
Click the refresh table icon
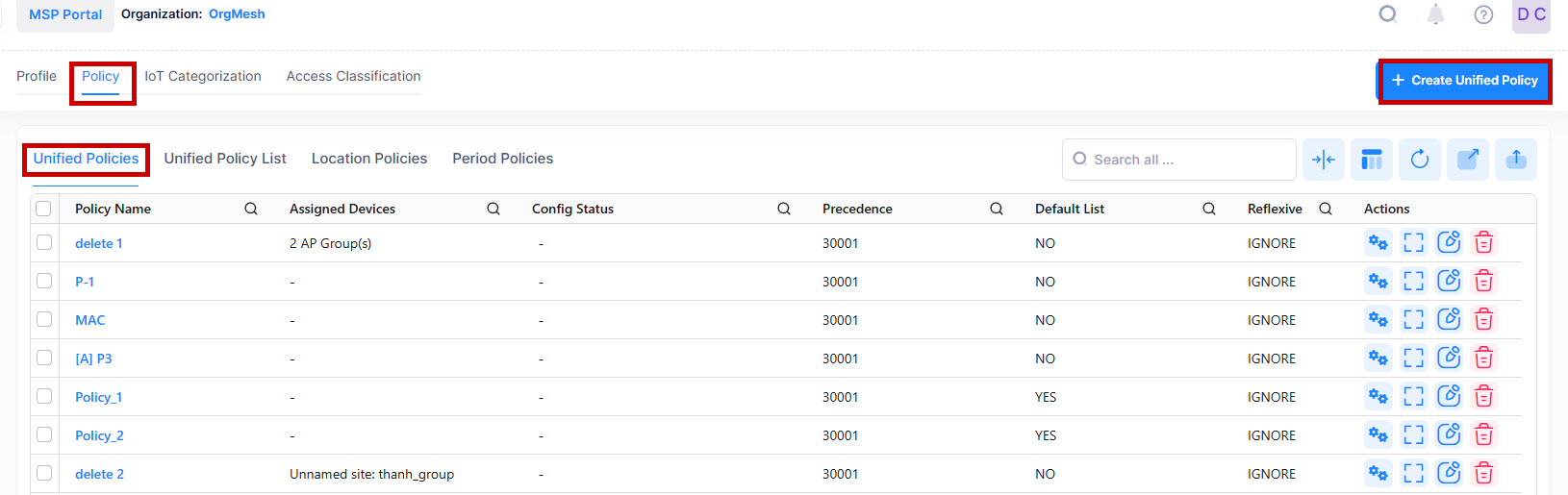coord(1420,160)
